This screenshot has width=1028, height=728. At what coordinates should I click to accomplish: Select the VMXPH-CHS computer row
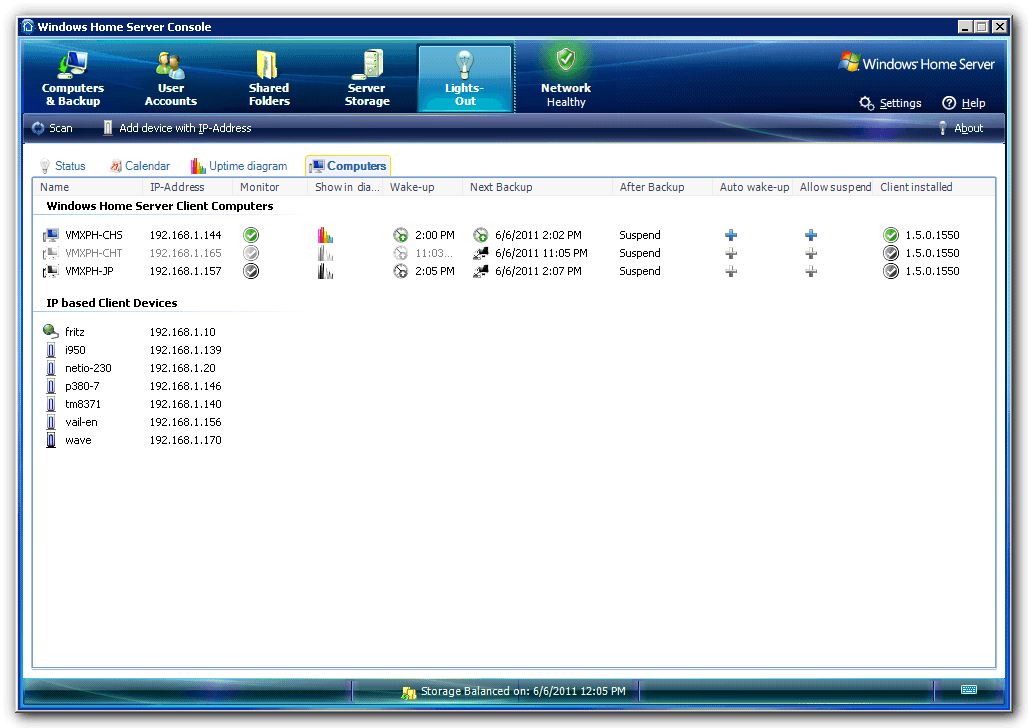tap(514, 235)
